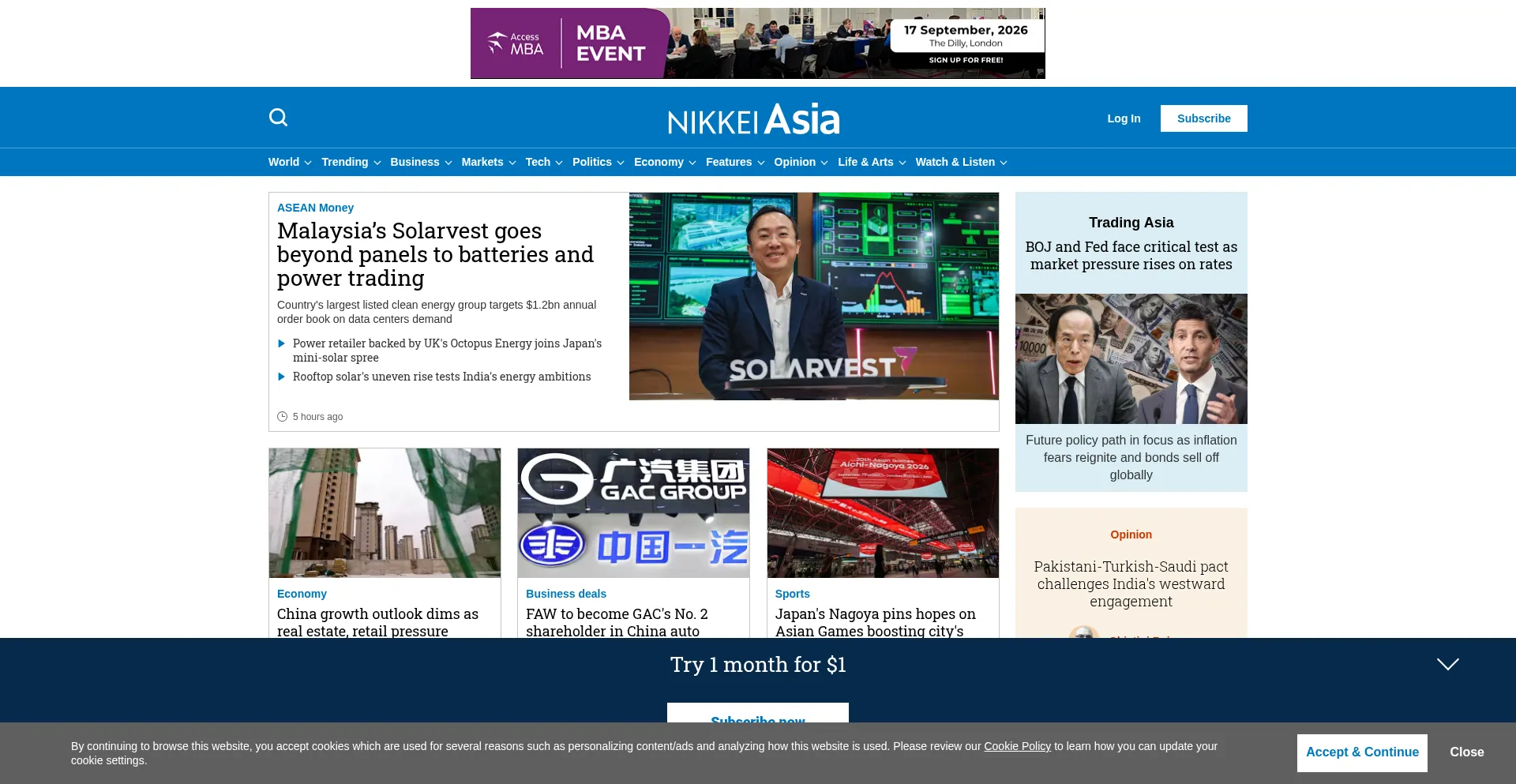Read FAW to become GAC's shareholder article
Viewport: 1516px width, 784px height.
pyautogui.click(x=617, y=622)
